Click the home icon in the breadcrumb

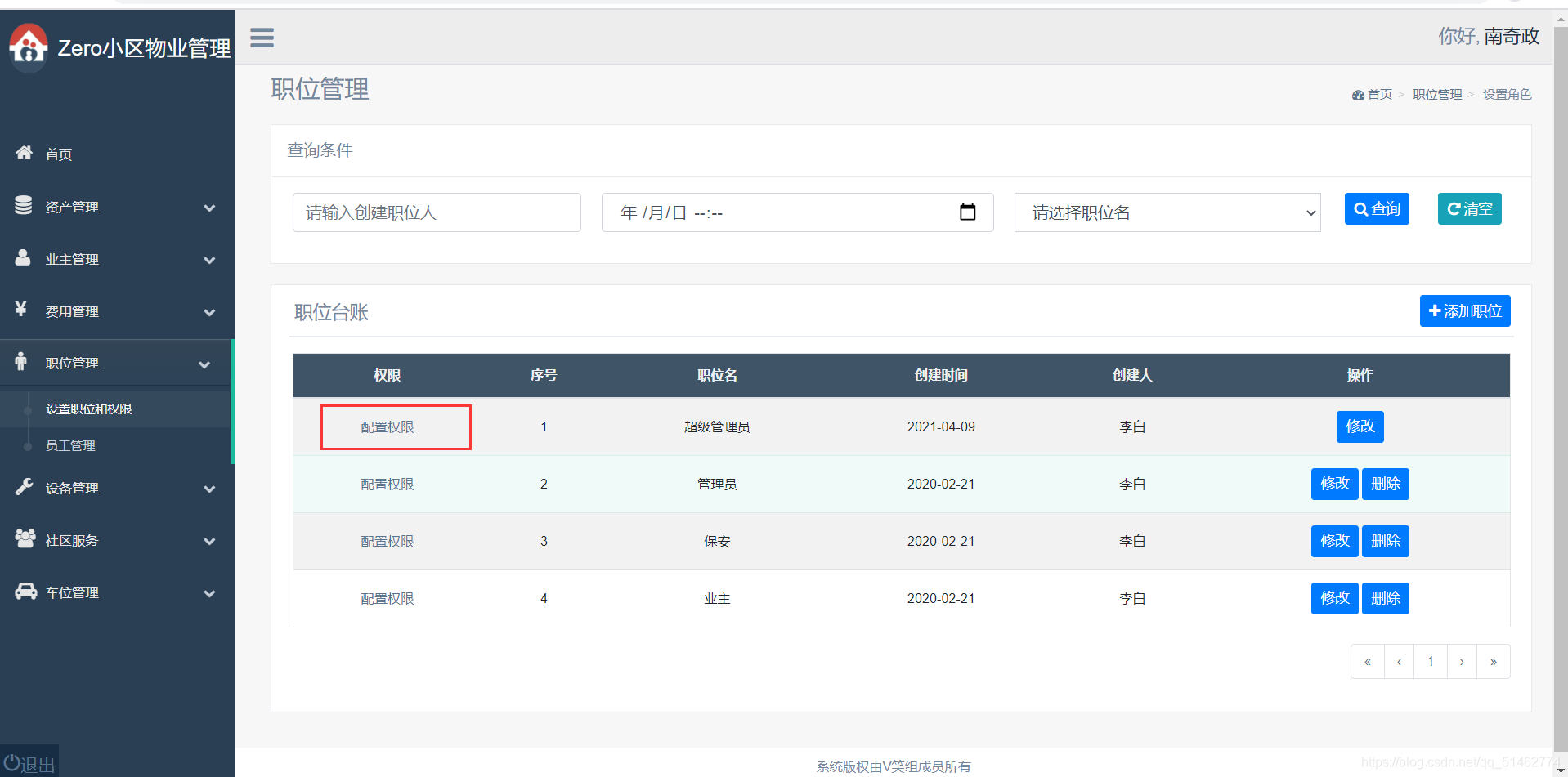pyautogui.click(x=1357, y=94)
